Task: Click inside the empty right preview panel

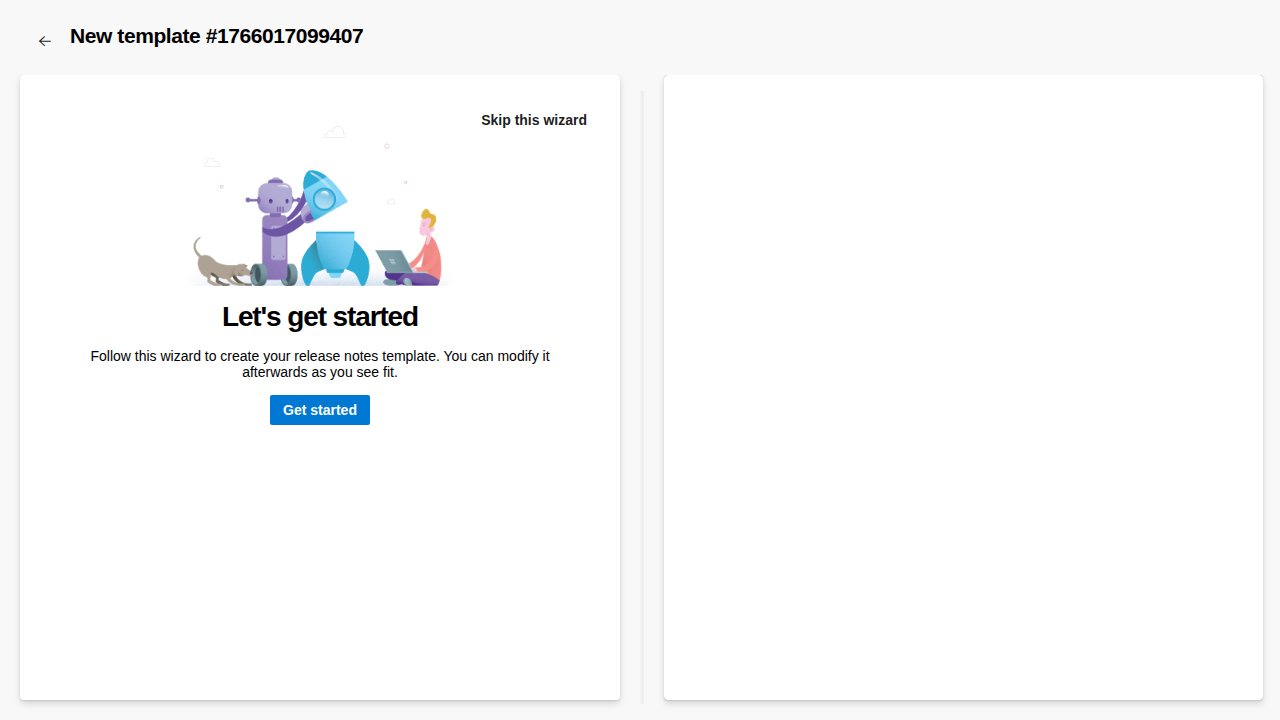Action: tap(963, 388)
